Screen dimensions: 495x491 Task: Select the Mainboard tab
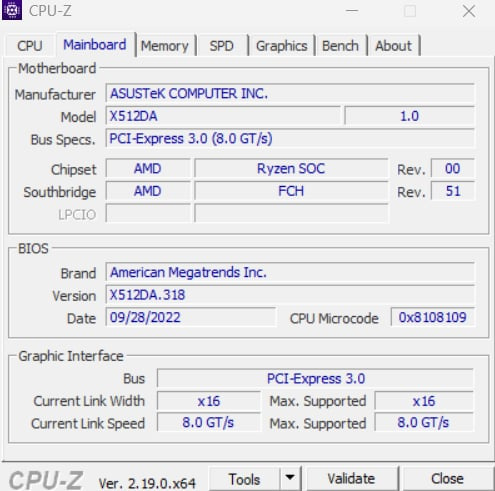click(x=95, y=45)
